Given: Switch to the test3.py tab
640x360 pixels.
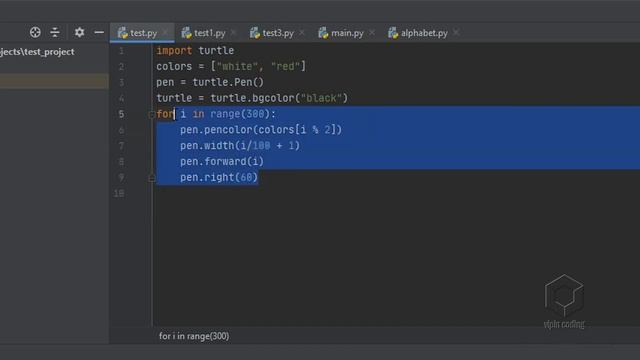Looking at the screenshot, I should [x=278, y=33].
